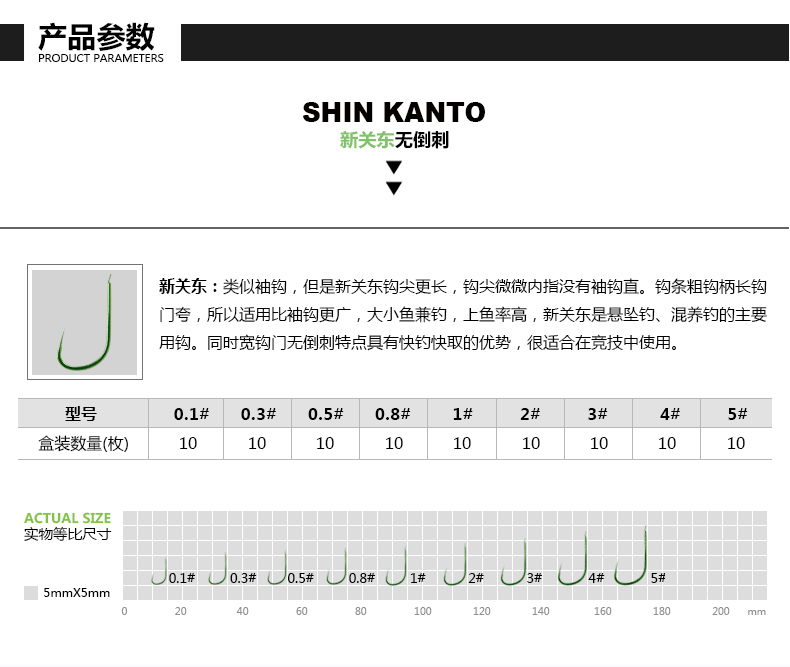Image resolution: width=790 pixels, height=667 pixels.
Task: Click the 0.3# hook in size chart
Action: pos(218,569)
